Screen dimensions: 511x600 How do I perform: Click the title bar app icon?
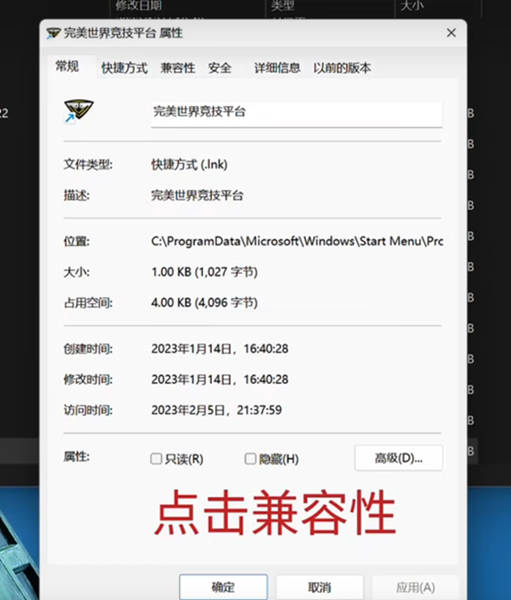(x=53, y=33)
